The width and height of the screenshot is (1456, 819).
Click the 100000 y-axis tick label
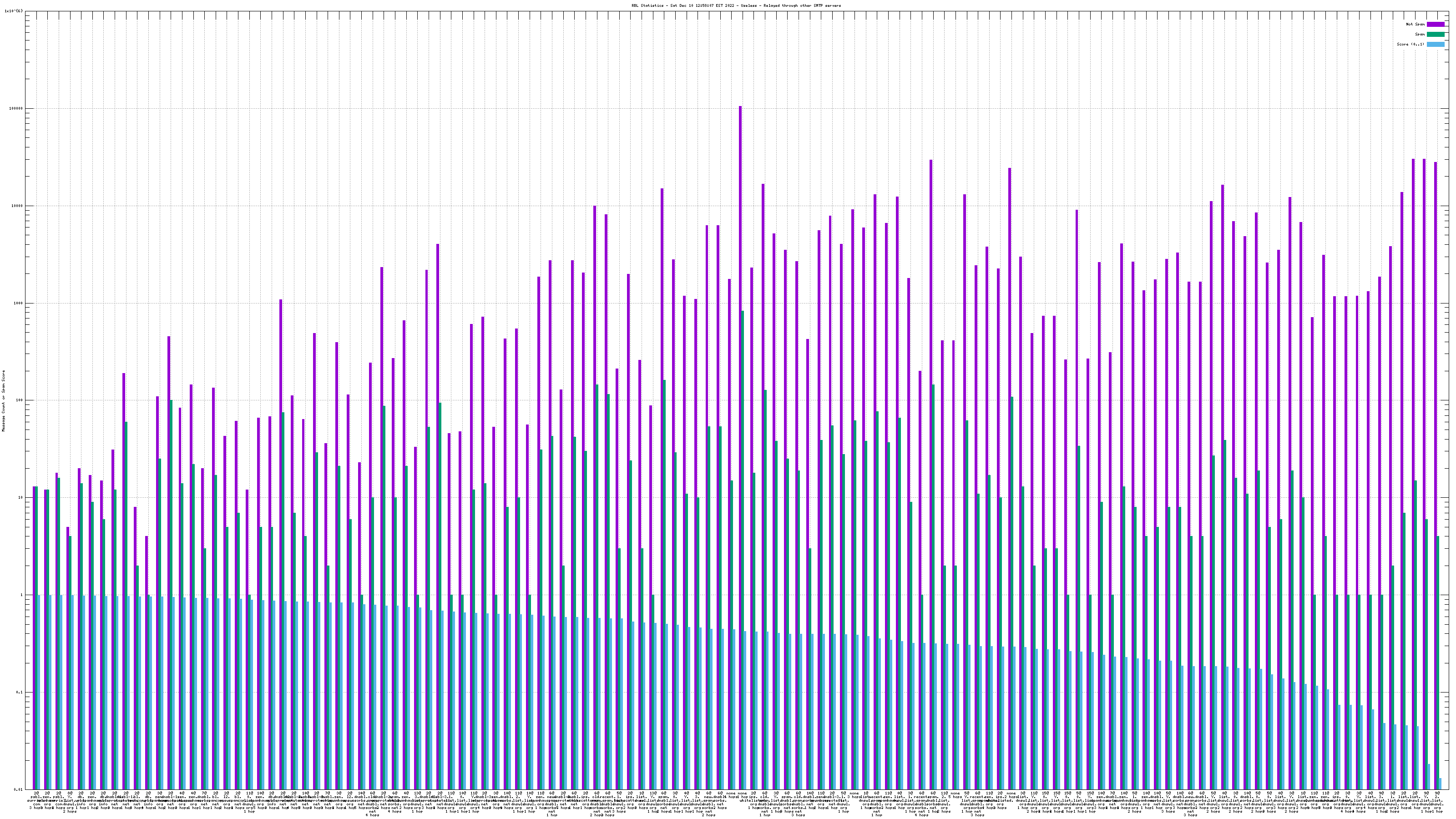tap(16, 109)
